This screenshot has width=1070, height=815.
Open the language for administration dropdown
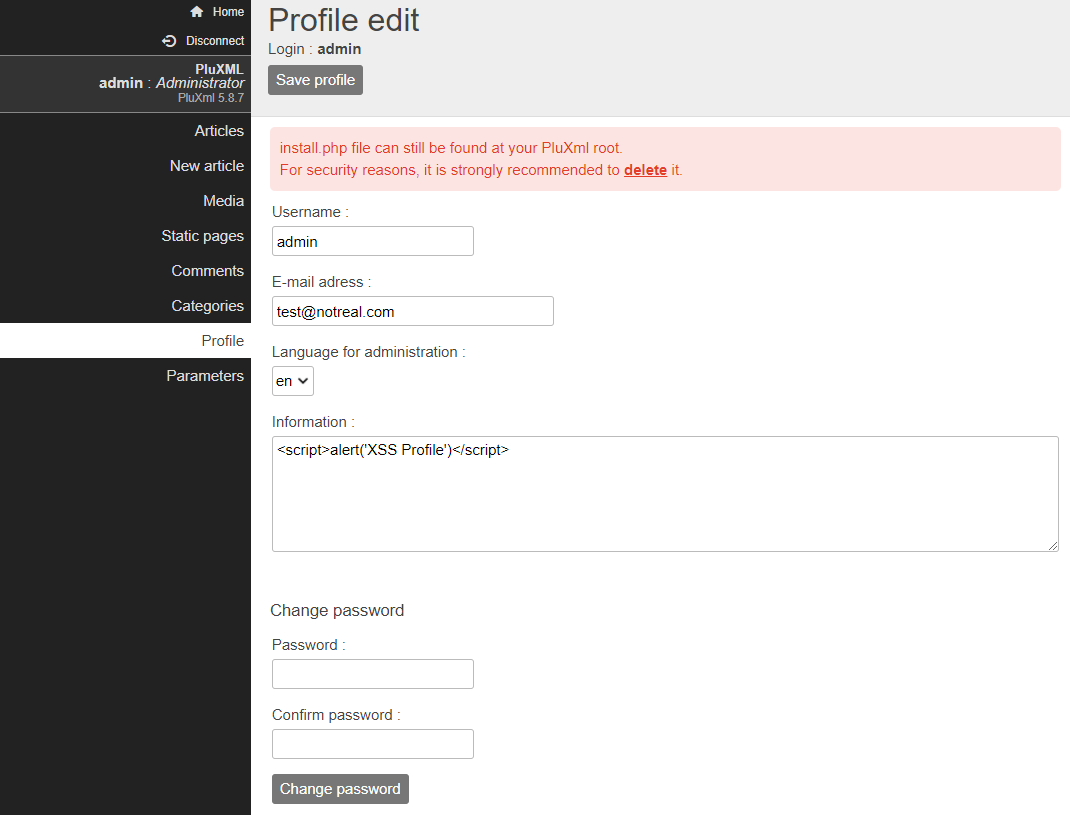pos(293,381)
